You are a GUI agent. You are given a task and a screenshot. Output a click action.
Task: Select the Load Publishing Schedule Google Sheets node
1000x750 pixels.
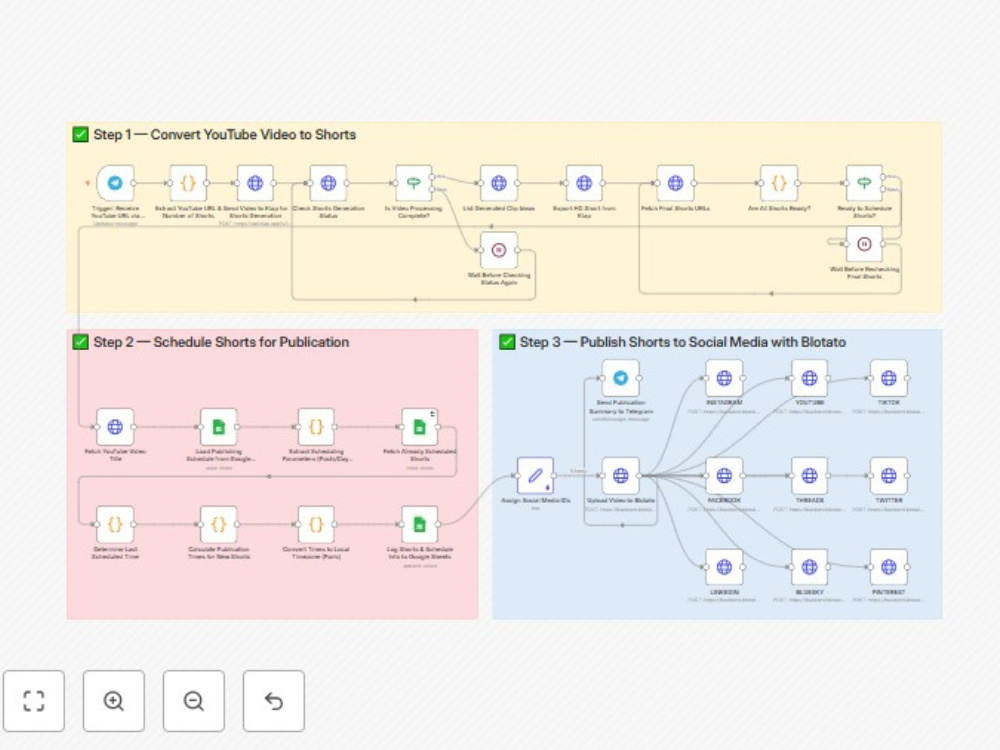pyautogui.click(x=219, y=427)
